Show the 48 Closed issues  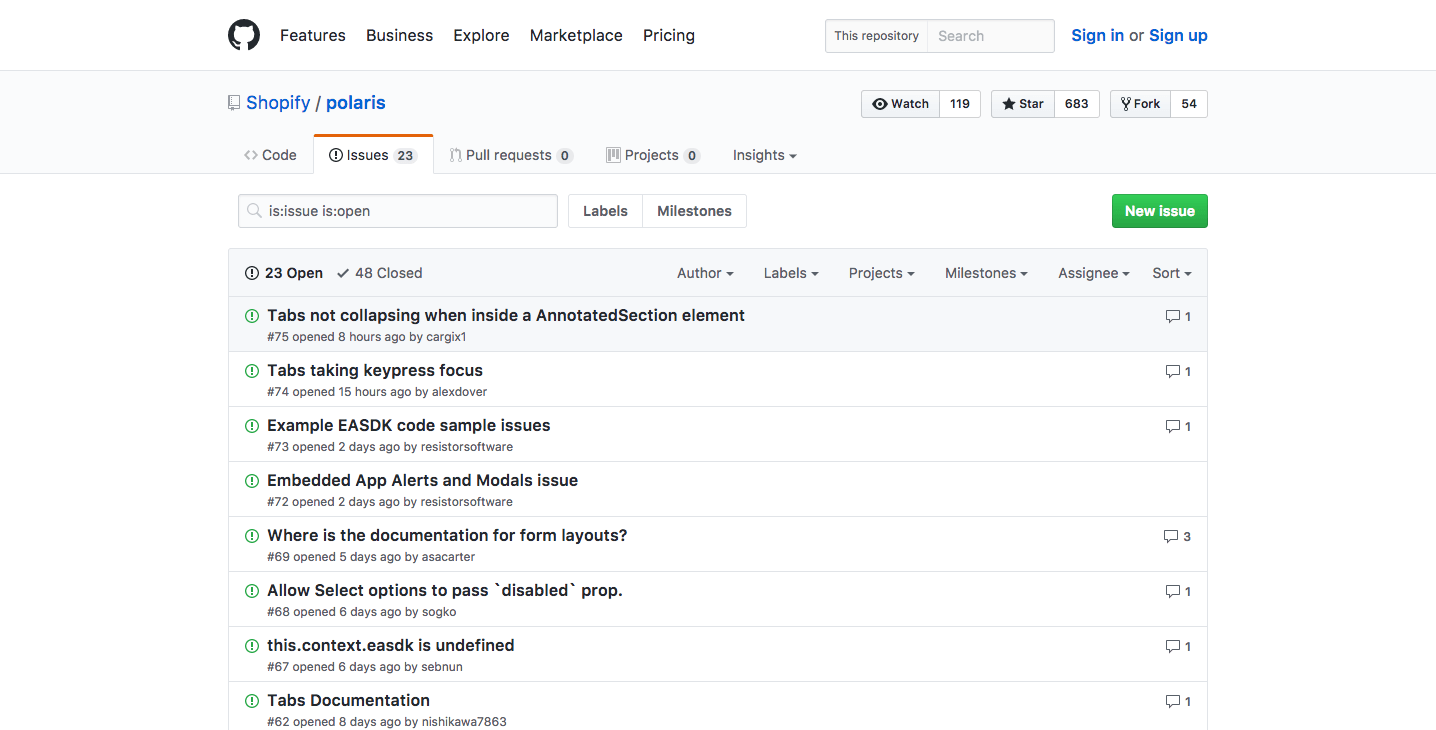[x=380, y=273]
